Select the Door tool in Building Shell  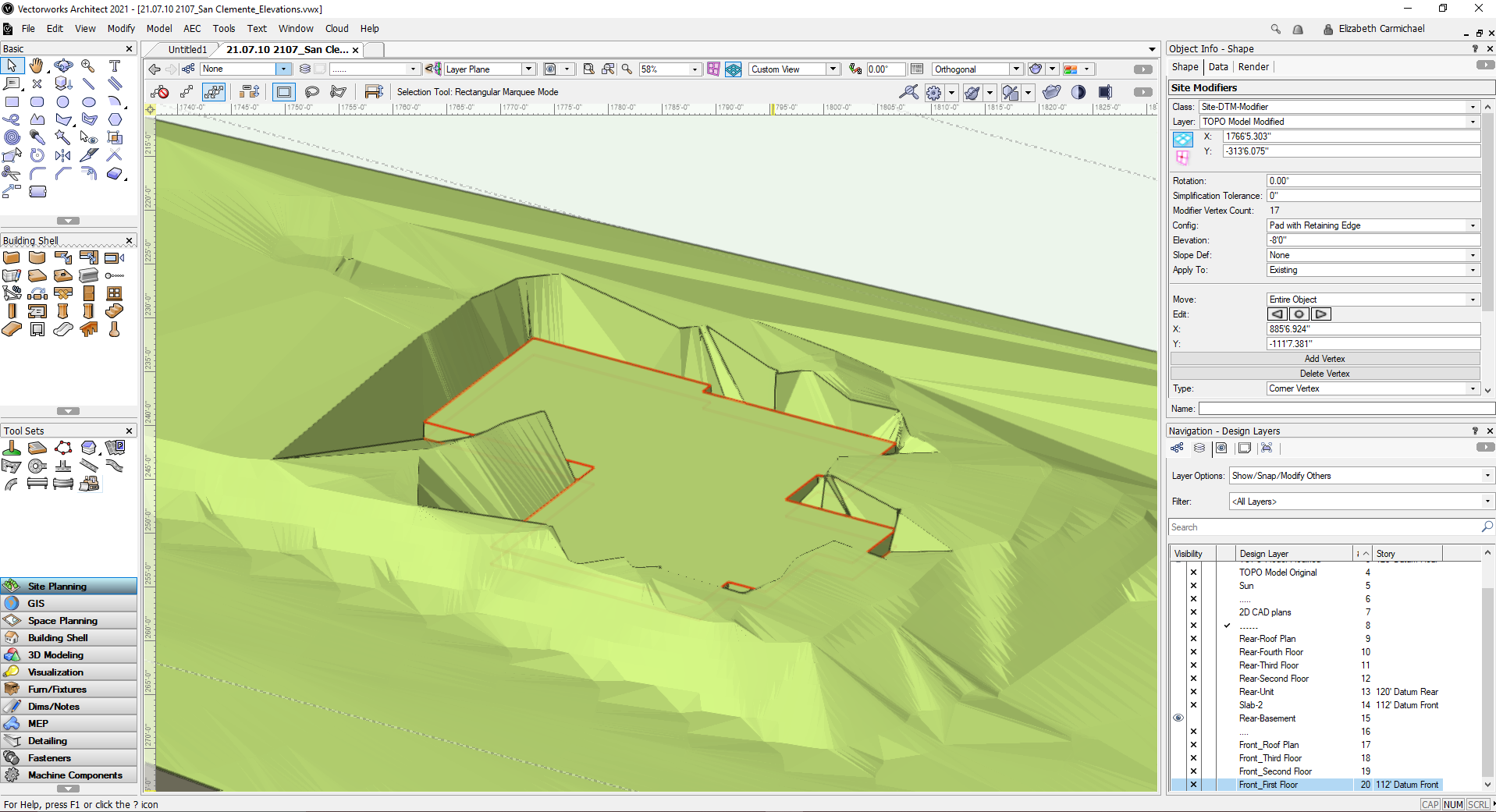(x=89, y=293)
